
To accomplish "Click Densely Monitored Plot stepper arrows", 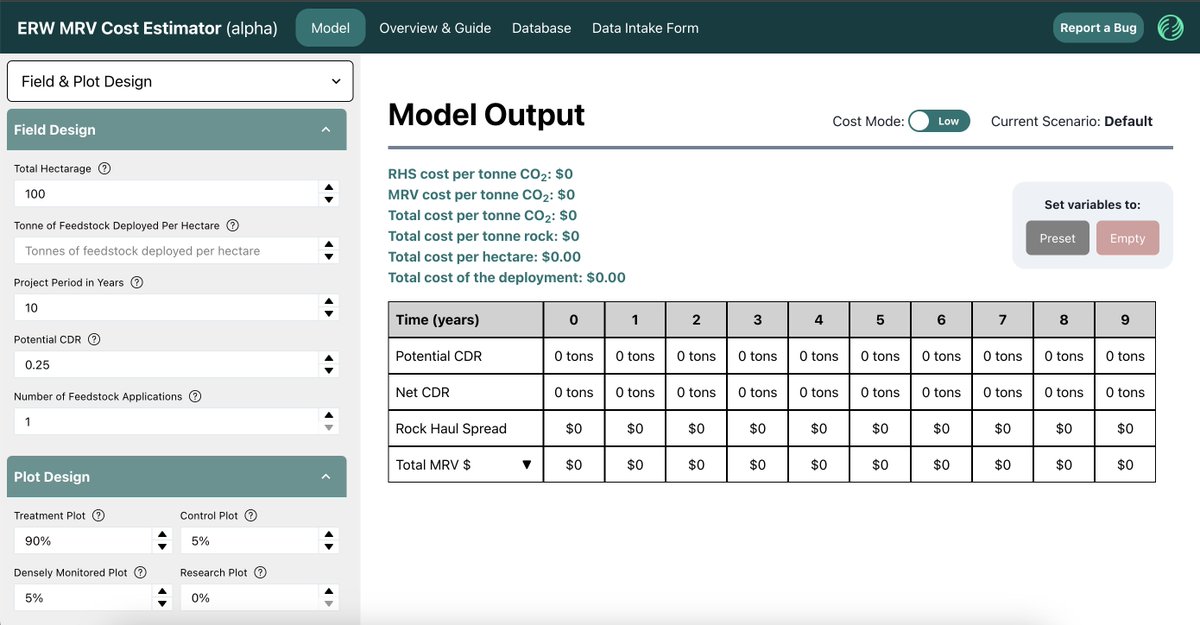I will click(163, 598).
